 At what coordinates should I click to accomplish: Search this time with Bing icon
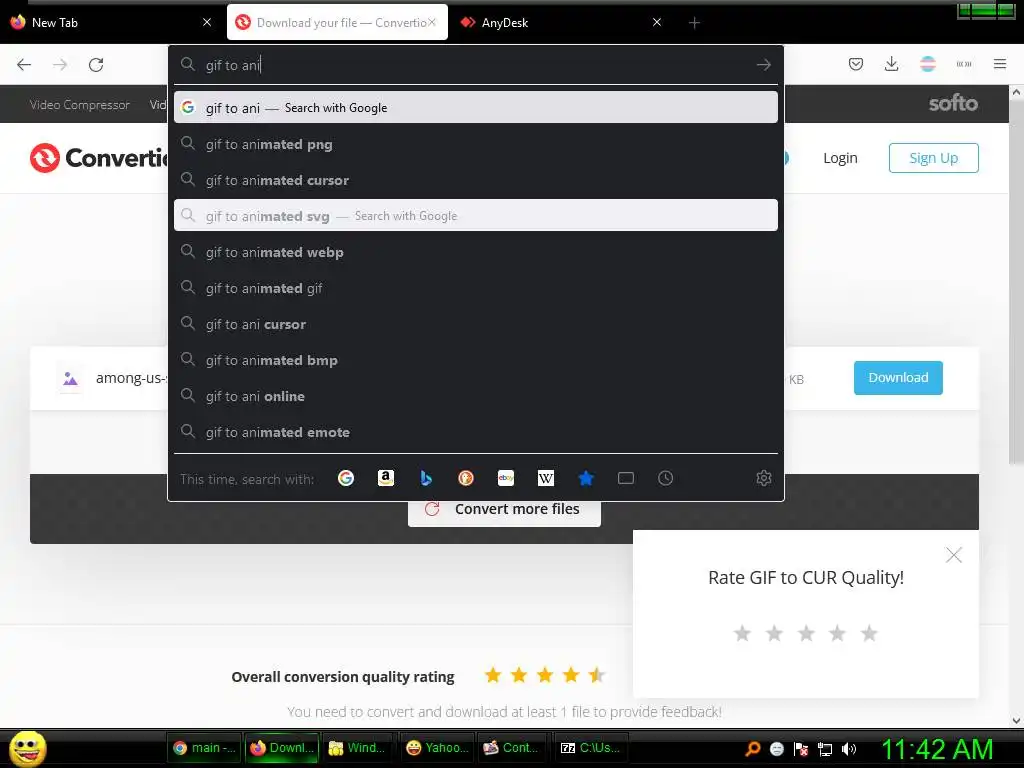point(426,478)
